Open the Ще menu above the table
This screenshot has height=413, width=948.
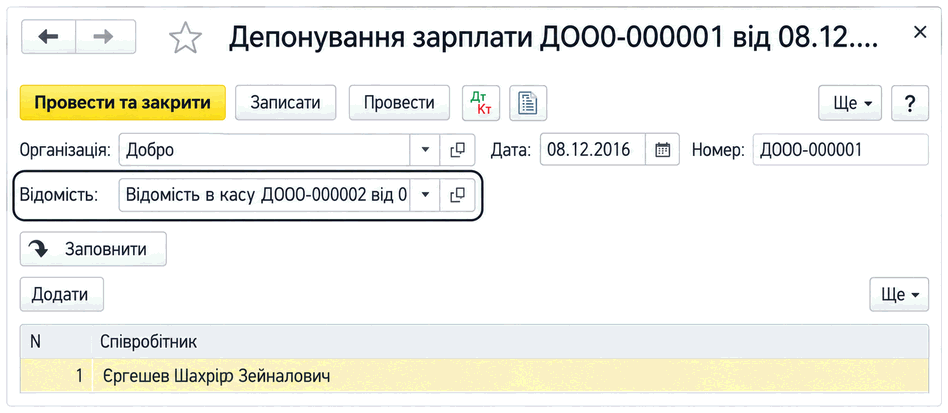[899, 294]
